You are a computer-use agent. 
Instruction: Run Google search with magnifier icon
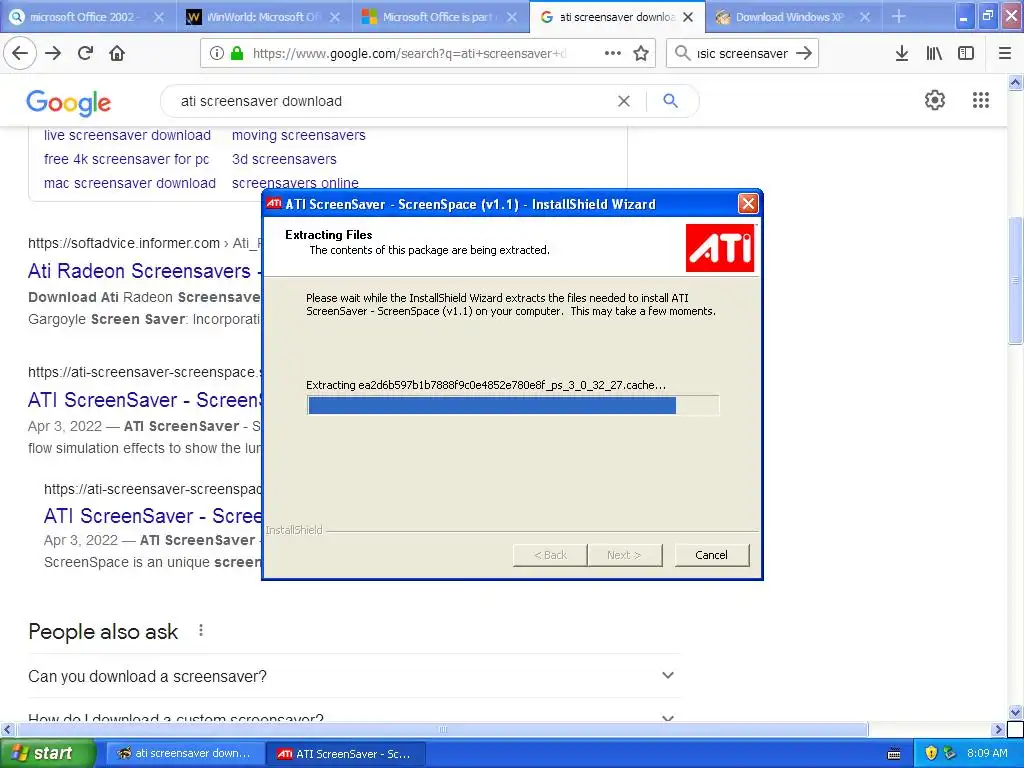(x=670, y=101)
